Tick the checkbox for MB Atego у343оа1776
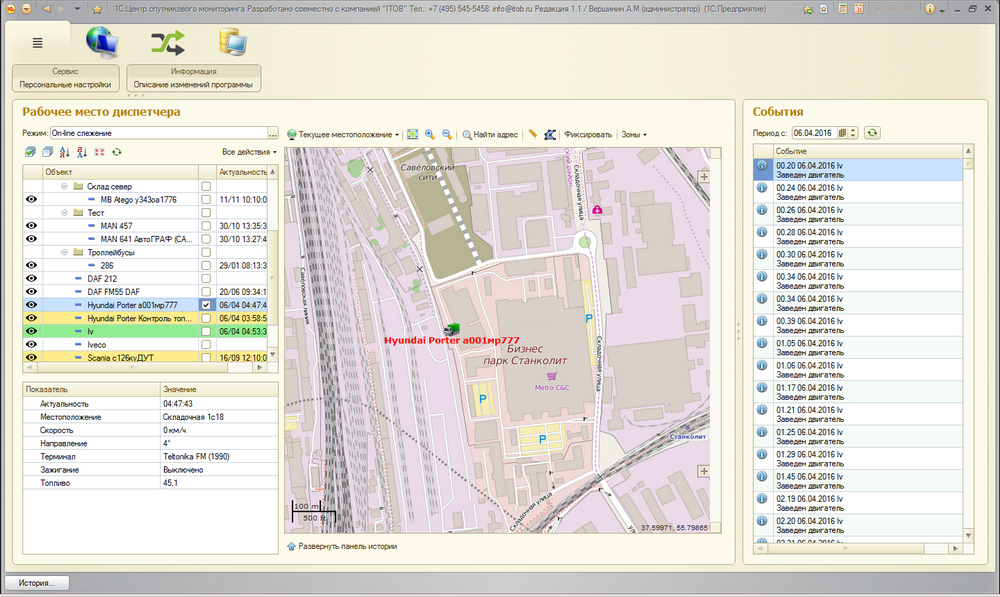Image resolution: width=1000 pixels, height=597 pixels. tap(206, 200)
